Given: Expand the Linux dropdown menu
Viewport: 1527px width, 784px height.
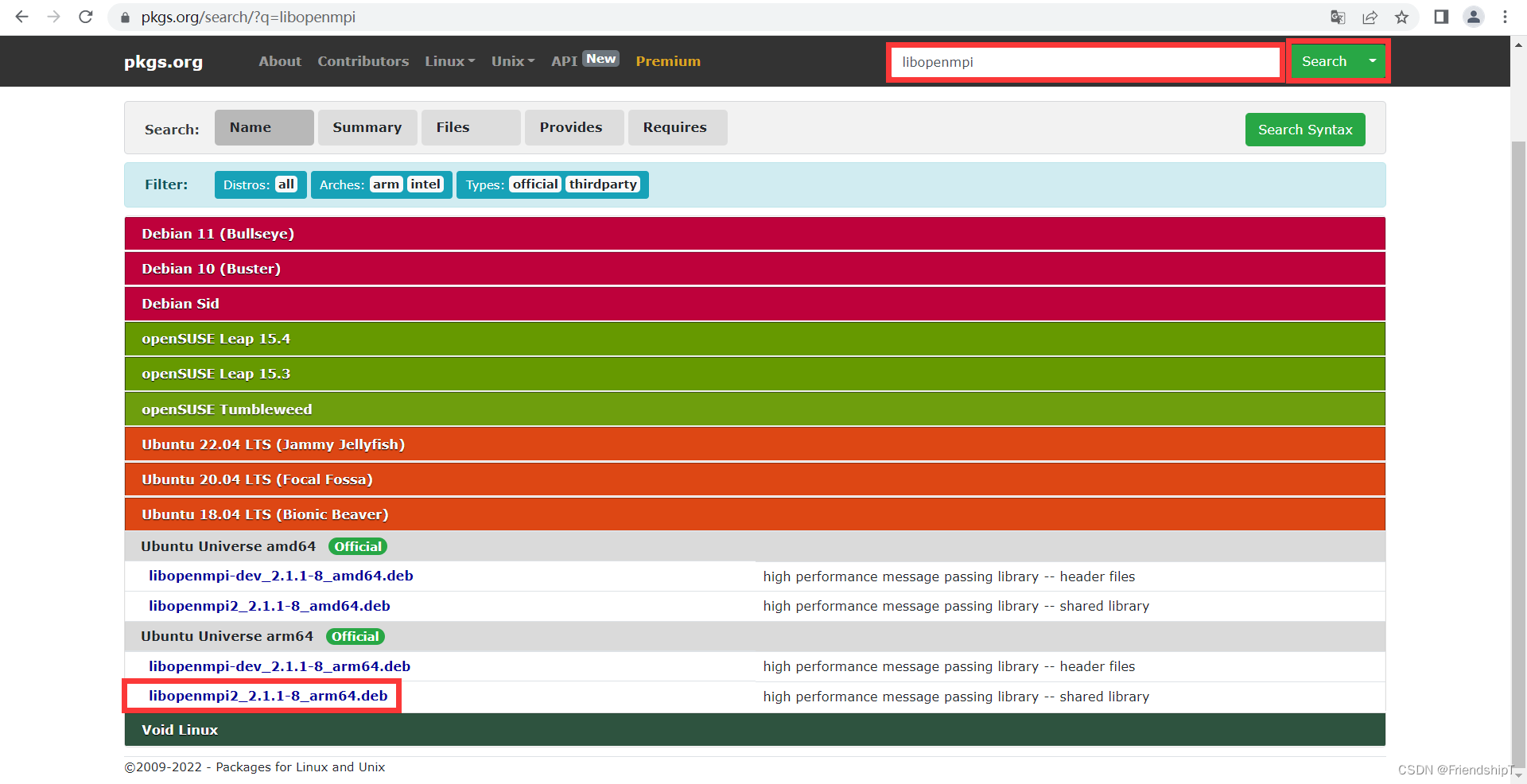Looking at the screenshot, I should pyautogui.click(x=449, y=61).
